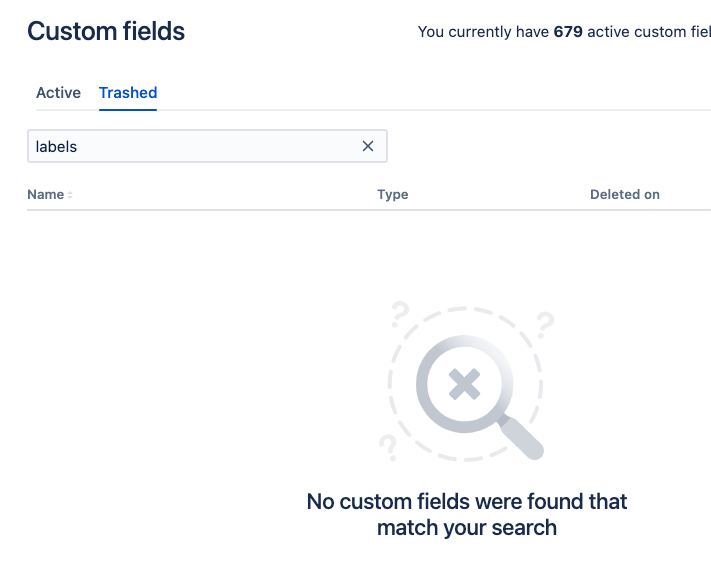
Task: Click the Deleted on column header
Action: tap(624, 195)
